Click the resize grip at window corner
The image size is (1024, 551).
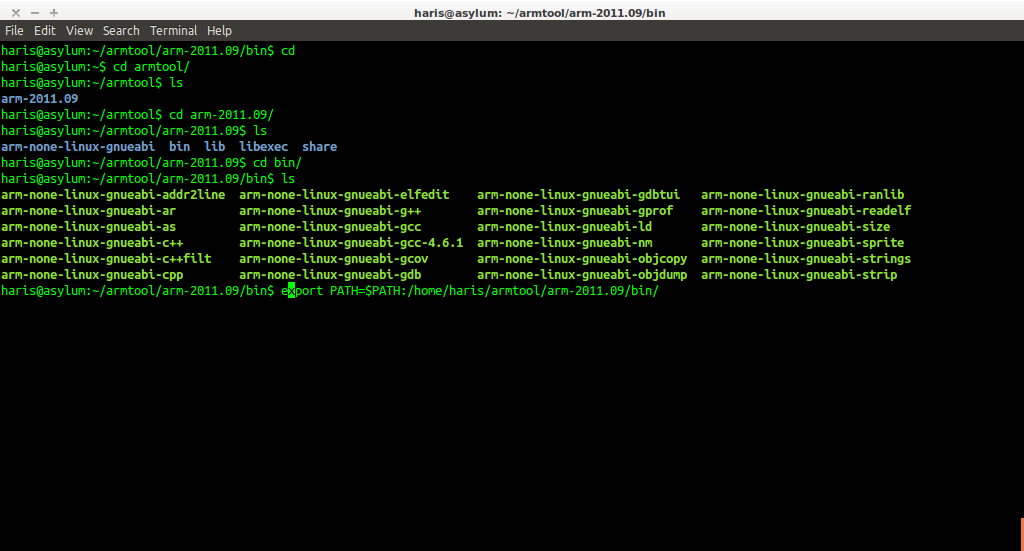1016,543
